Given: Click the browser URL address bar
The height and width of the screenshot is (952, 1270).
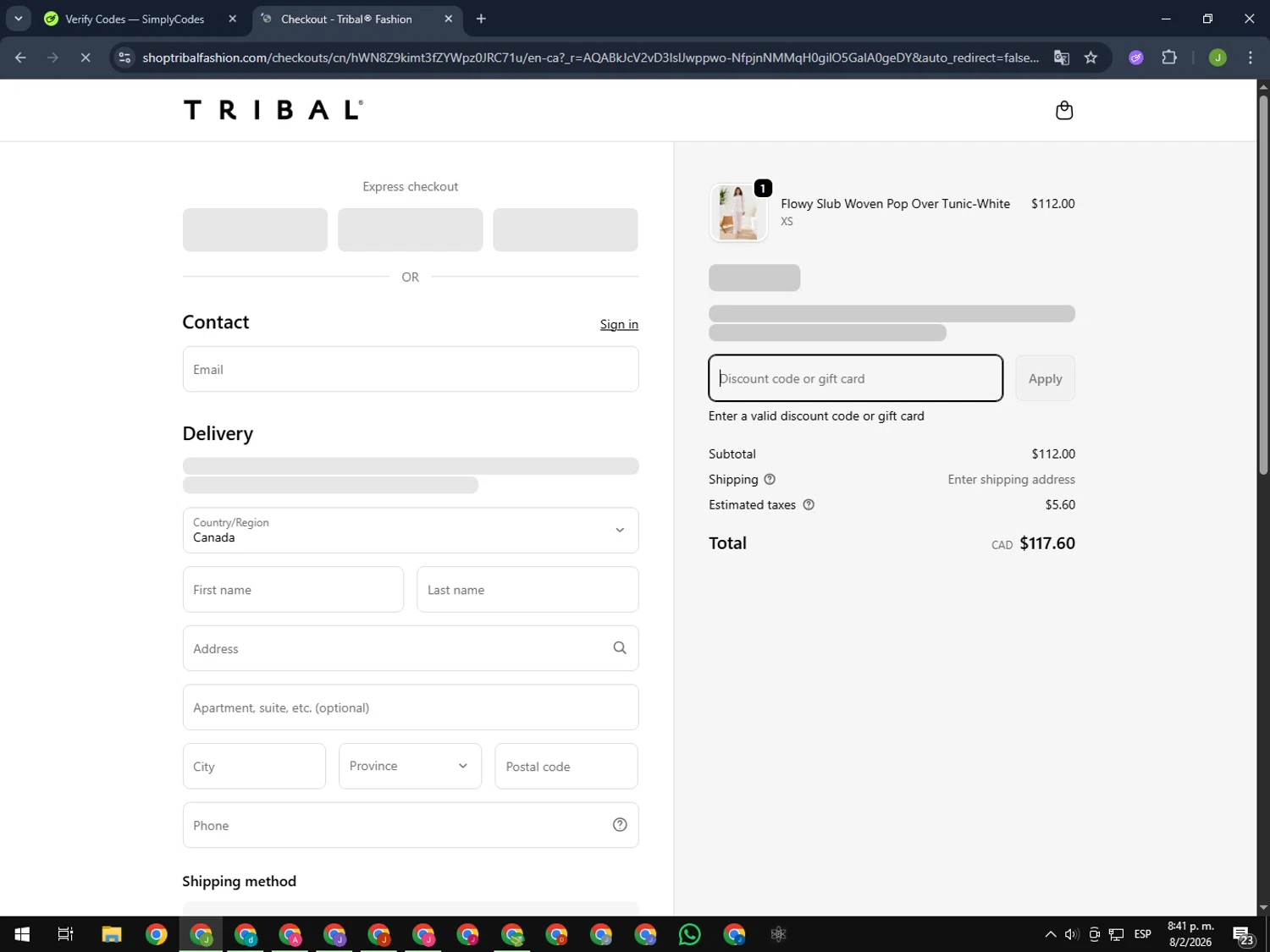Looking at the screenshot, I should click(x=590, y=58).
